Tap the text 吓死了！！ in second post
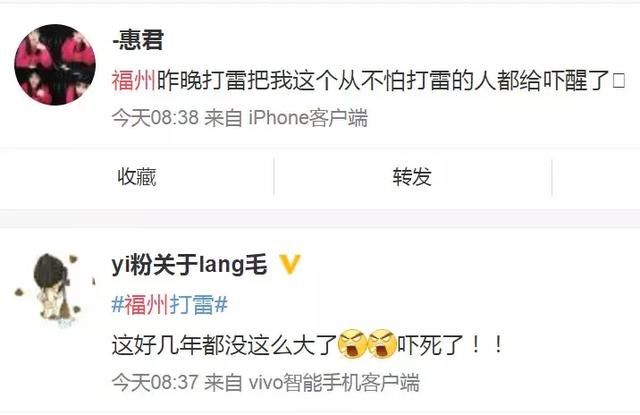640x415 pixels. click(450, 345)
